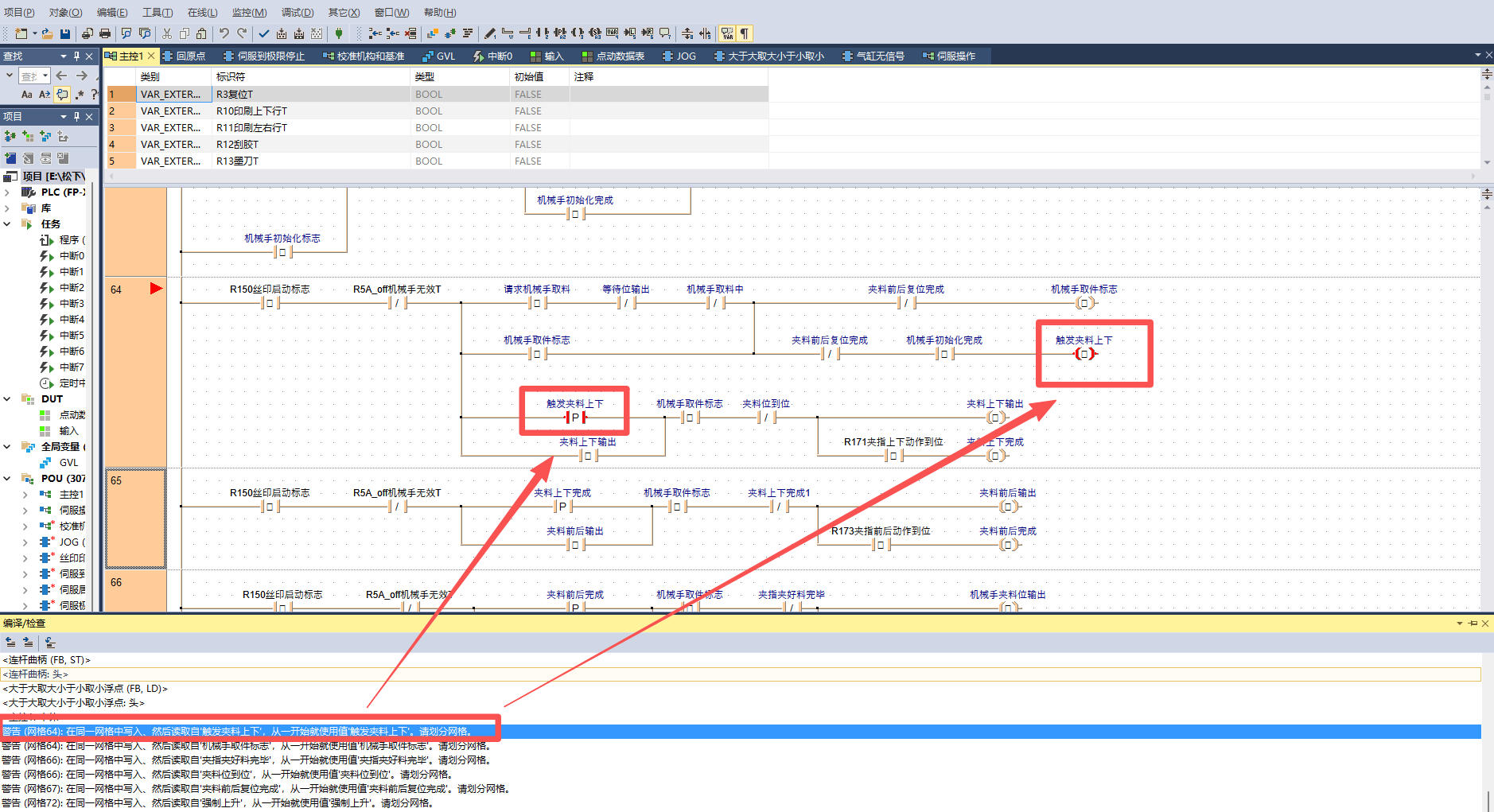The width and height of the screenshot is (1494, 812).
Task: Open the 查找 search text dropdown
Action: point(45,76)
